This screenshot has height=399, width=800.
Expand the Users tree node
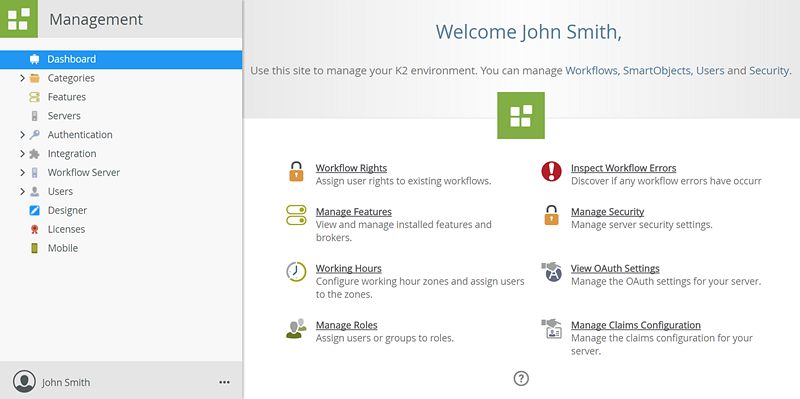[22, 191]
